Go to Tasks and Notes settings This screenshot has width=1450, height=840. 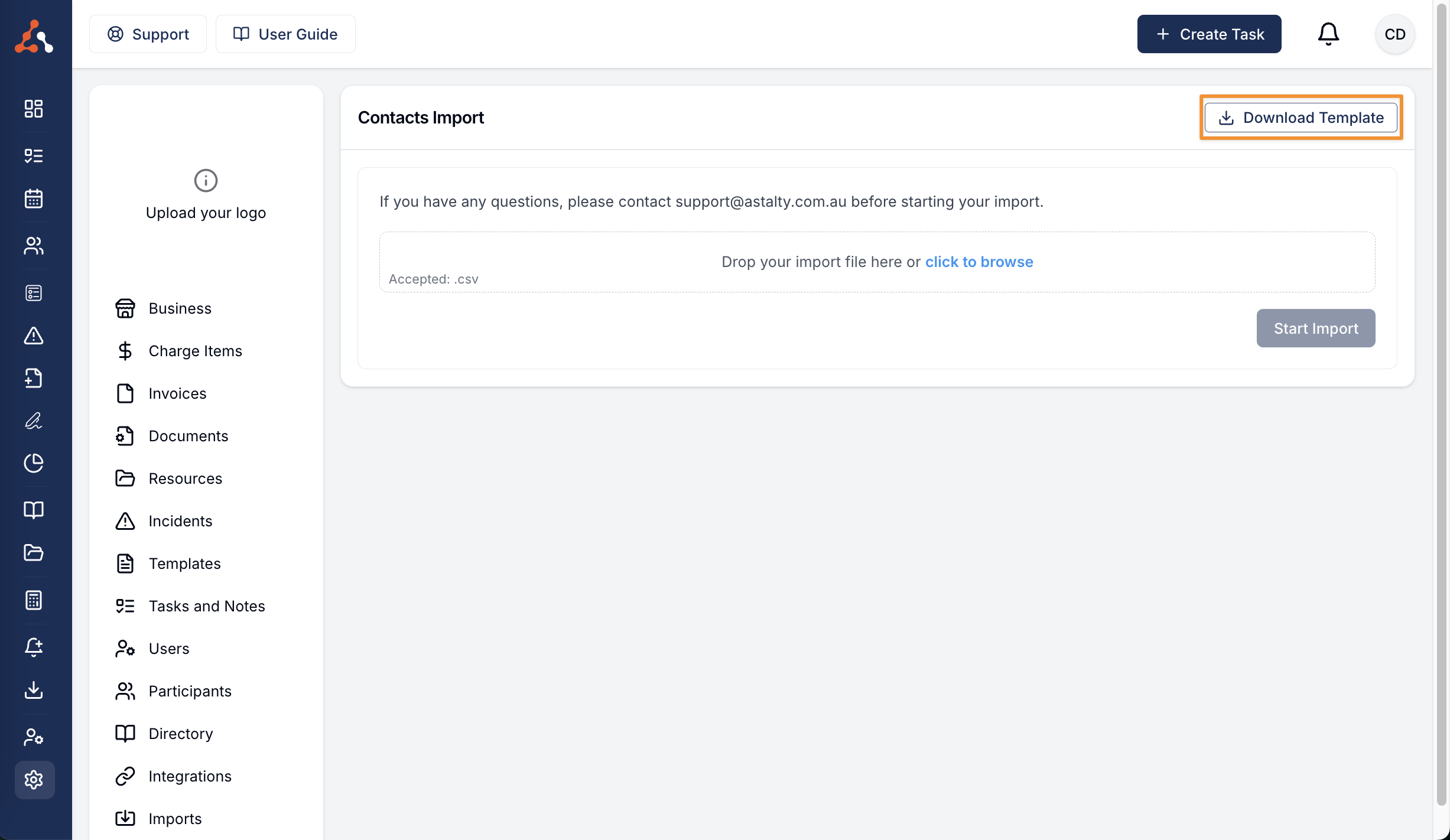point(206,606)
